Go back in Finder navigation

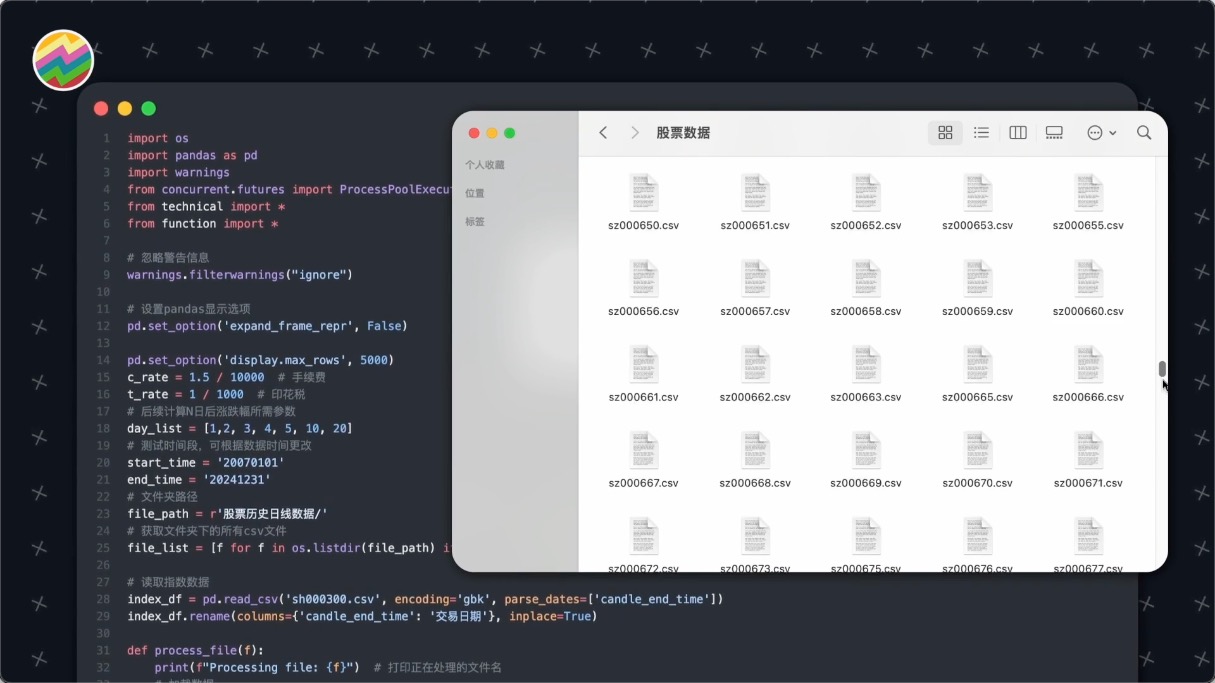coord(603,133)
